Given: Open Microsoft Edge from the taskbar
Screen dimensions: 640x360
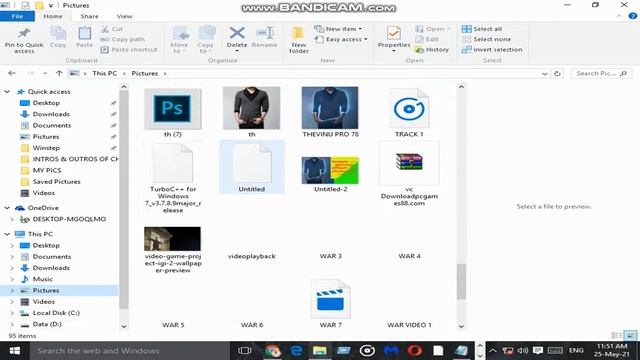Looking at the screenshot, I should (x=296, y=351).
